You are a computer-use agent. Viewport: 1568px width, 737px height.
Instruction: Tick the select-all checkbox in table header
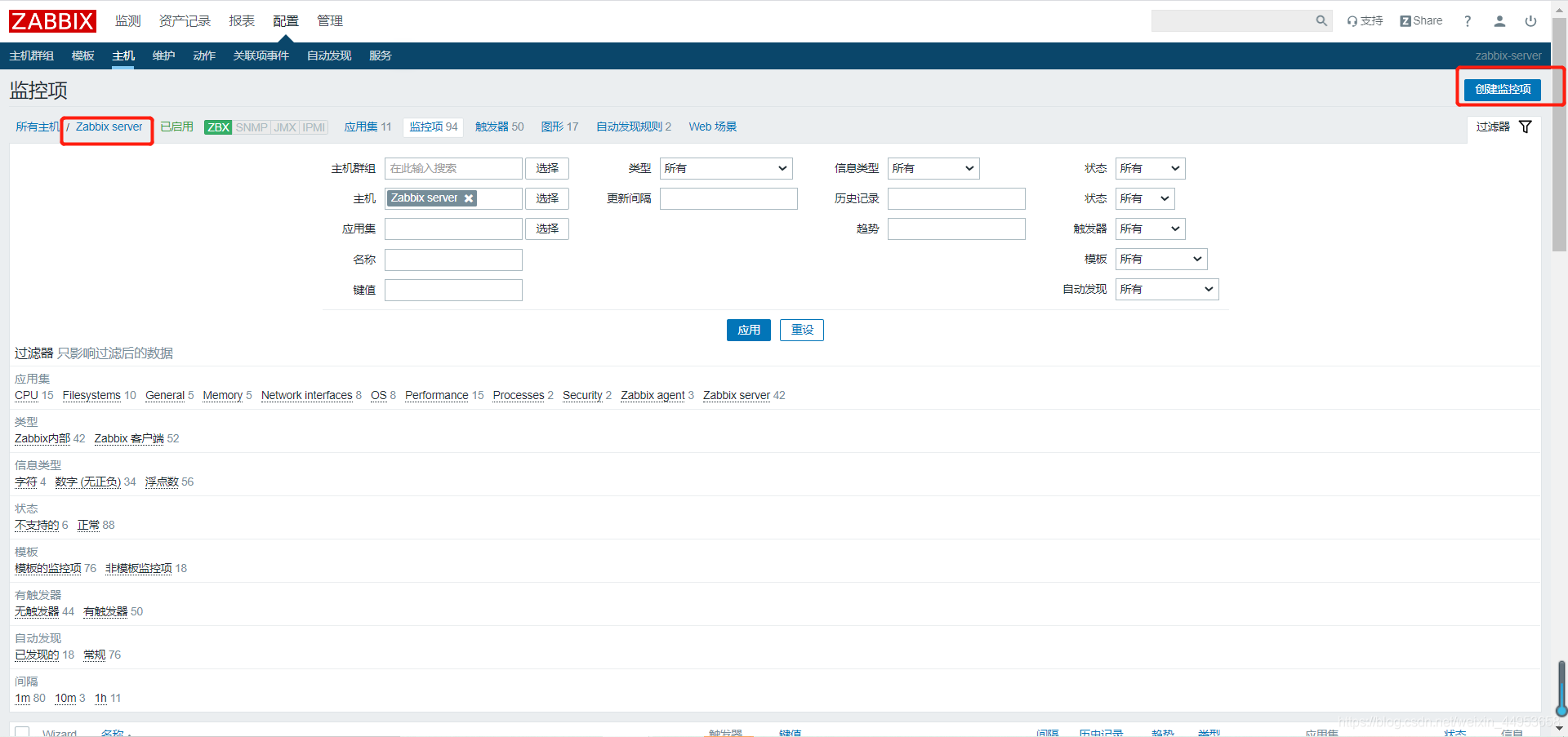tap(22, 732)
